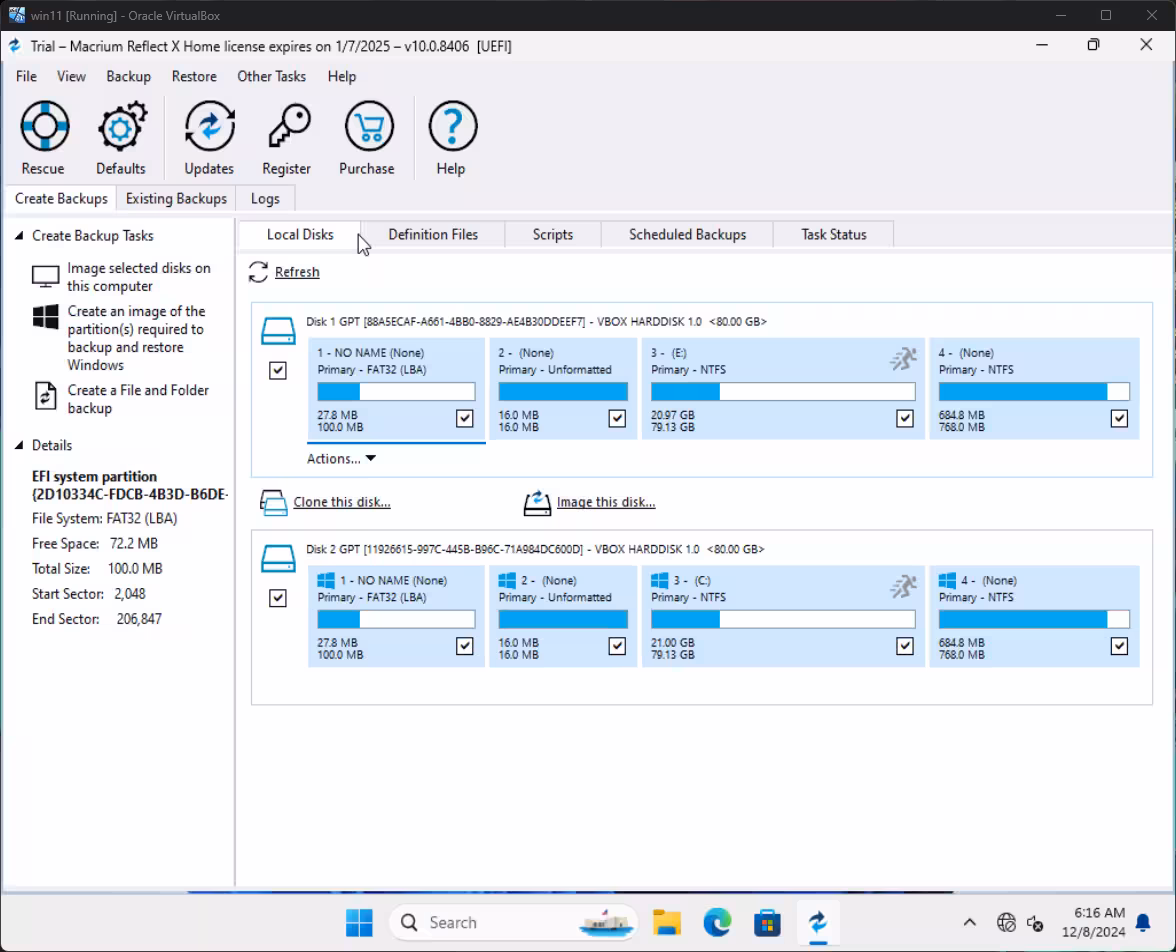The height and width of the screenshot is (952, 1176).
Task: Switch to the Definition Files tab
Action: point(433,235)
